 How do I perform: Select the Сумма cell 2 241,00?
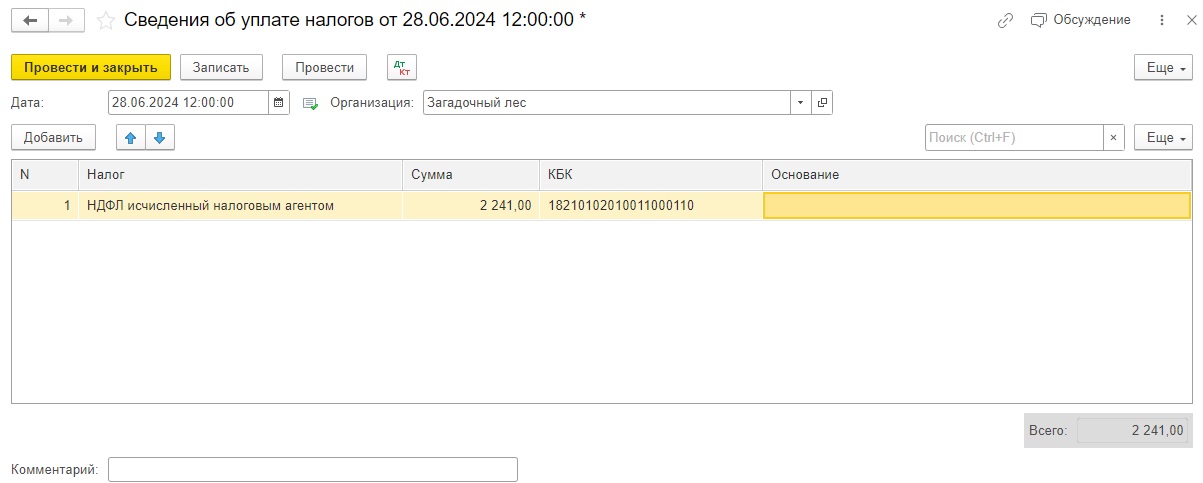coord(471,206)
